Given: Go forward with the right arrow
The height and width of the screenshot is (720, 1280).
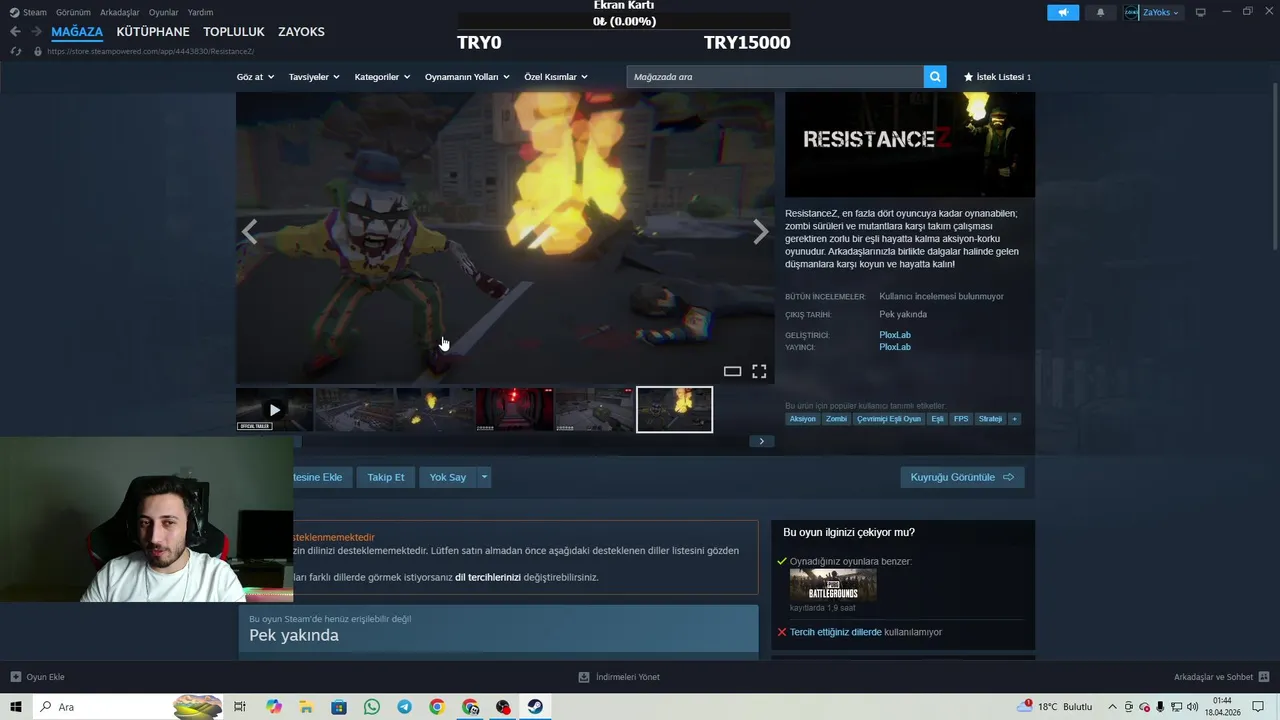Looking at the screenshot, I should pyautogui.click(x=36, y=32).
